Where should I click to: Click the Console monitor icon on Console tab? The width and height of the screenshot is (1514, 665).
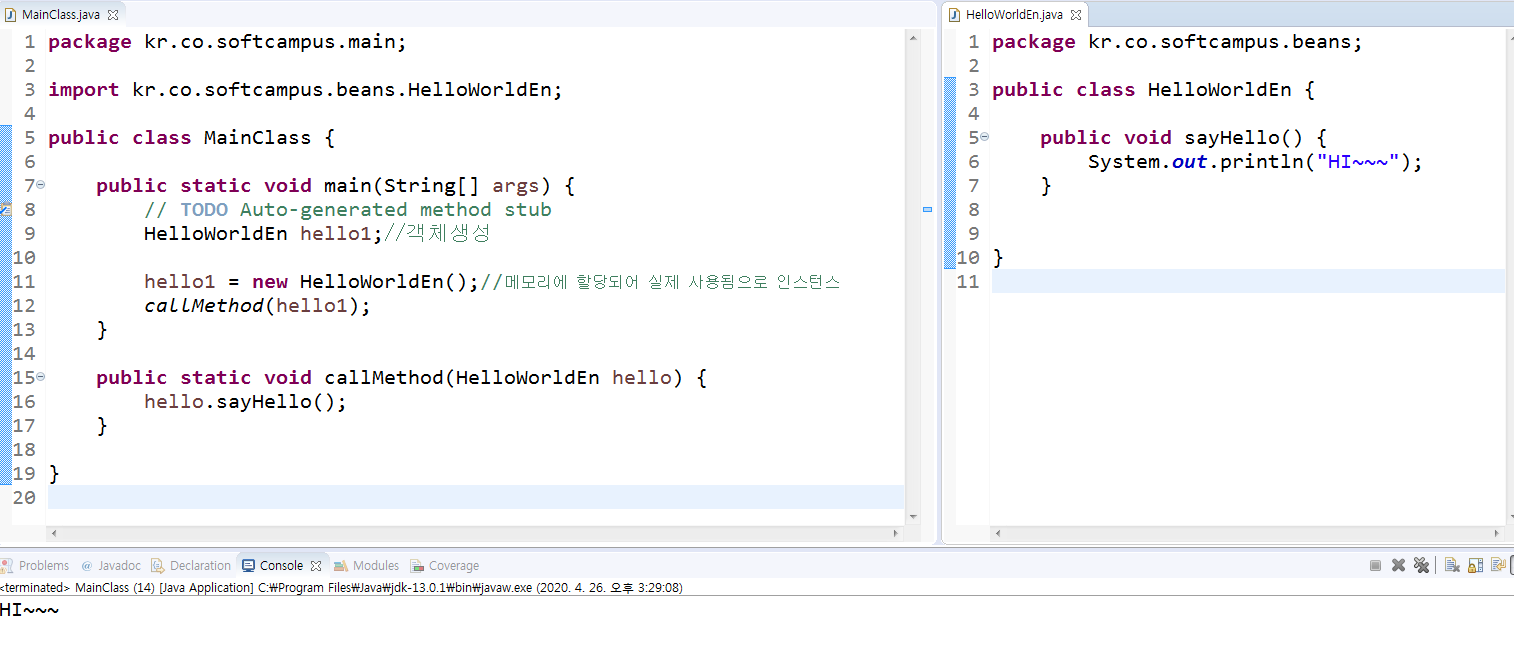[249, 566]
